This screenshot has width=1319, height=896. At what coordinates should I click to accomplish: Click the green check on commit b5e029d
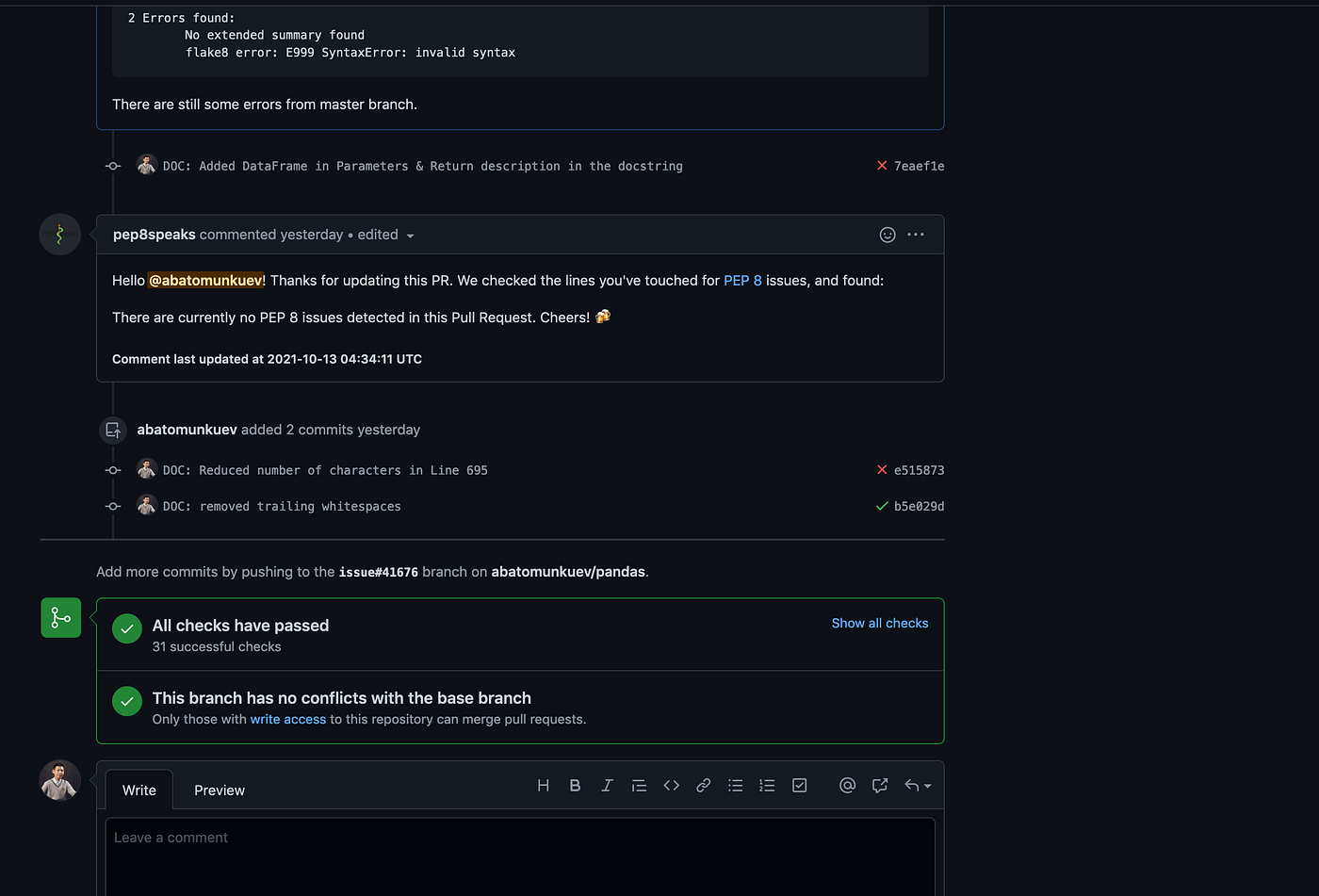click(881, 506)
